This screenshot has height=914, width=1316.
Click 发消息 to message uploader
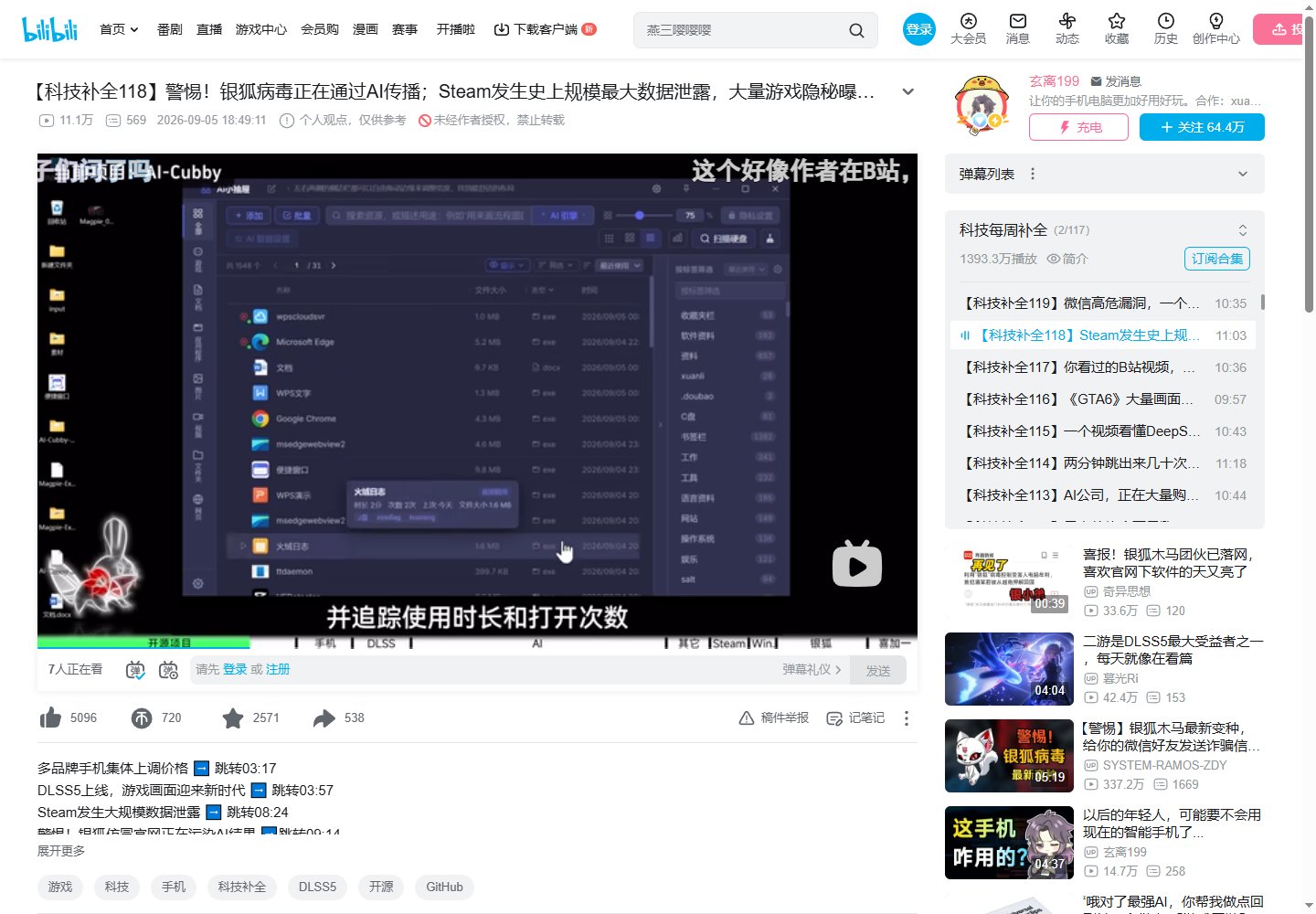(1116, 81)
